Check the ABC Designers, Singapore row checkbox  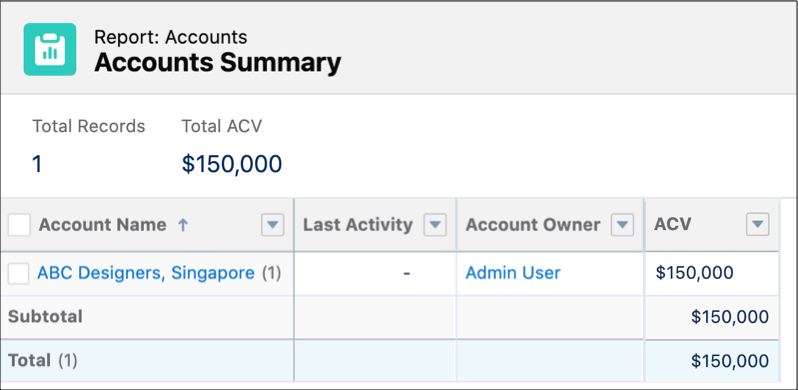[18, 273]
